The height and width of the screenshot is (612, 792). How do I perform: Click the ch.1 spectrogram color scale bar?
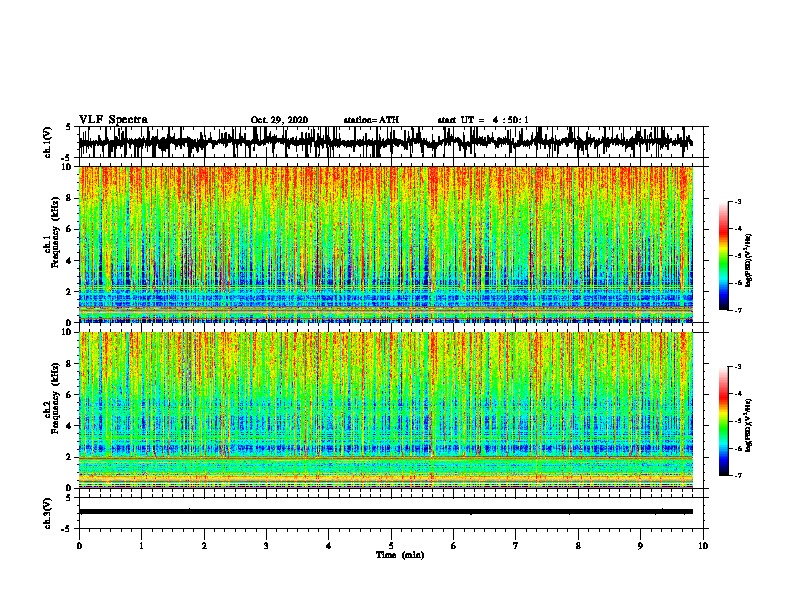coord(723,256)
